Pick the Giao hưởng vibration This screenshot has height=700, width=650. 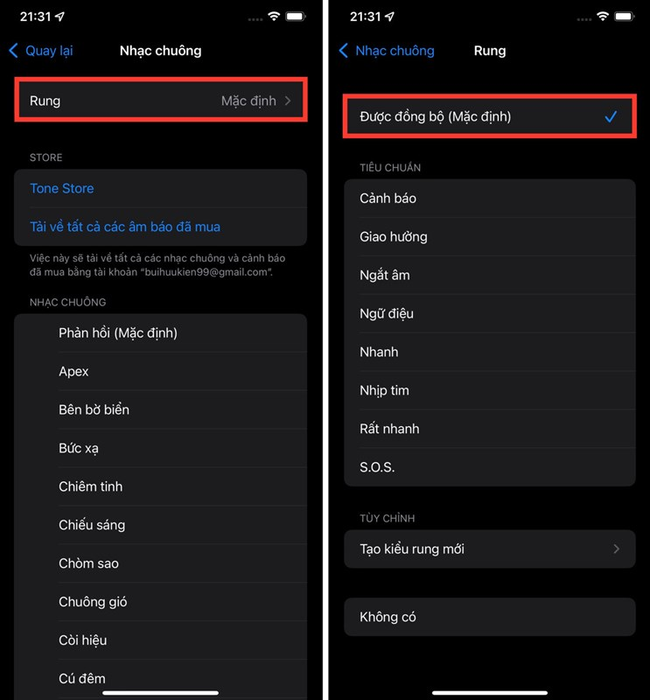490,237
